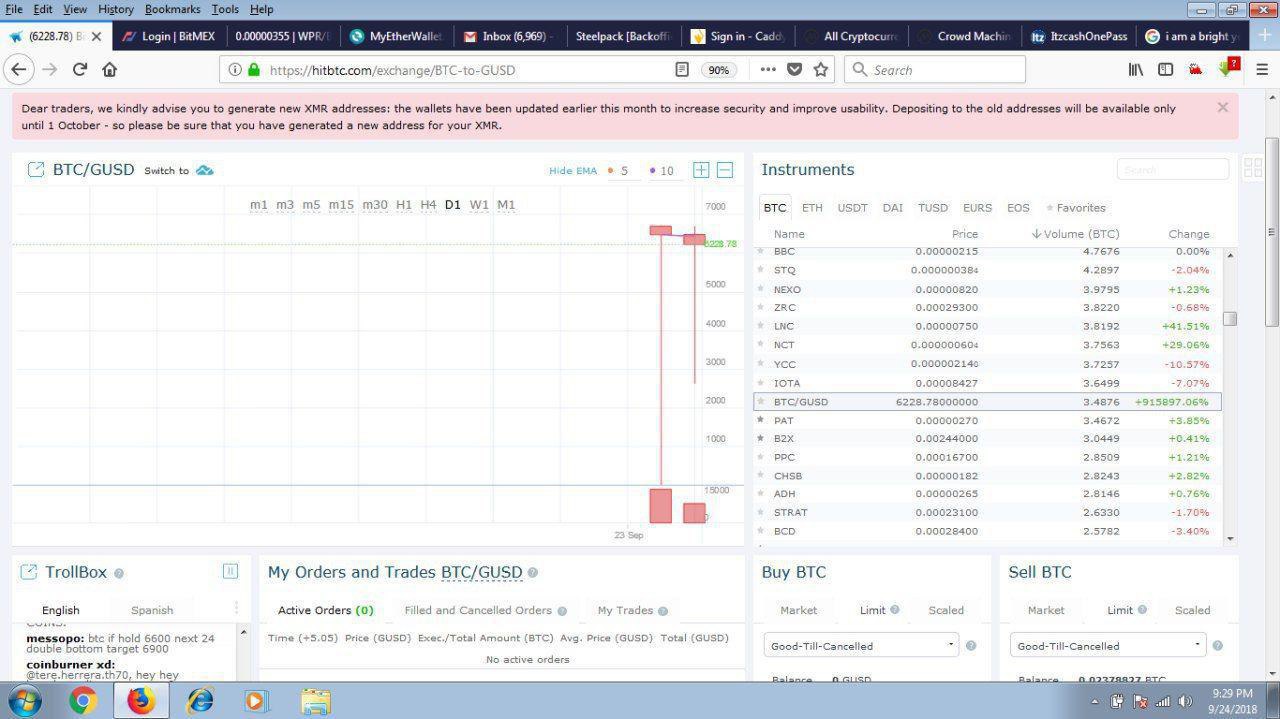Toggle favorite star for STRAT row
This screenshot has height=719, width=1280.
[761, 513]
